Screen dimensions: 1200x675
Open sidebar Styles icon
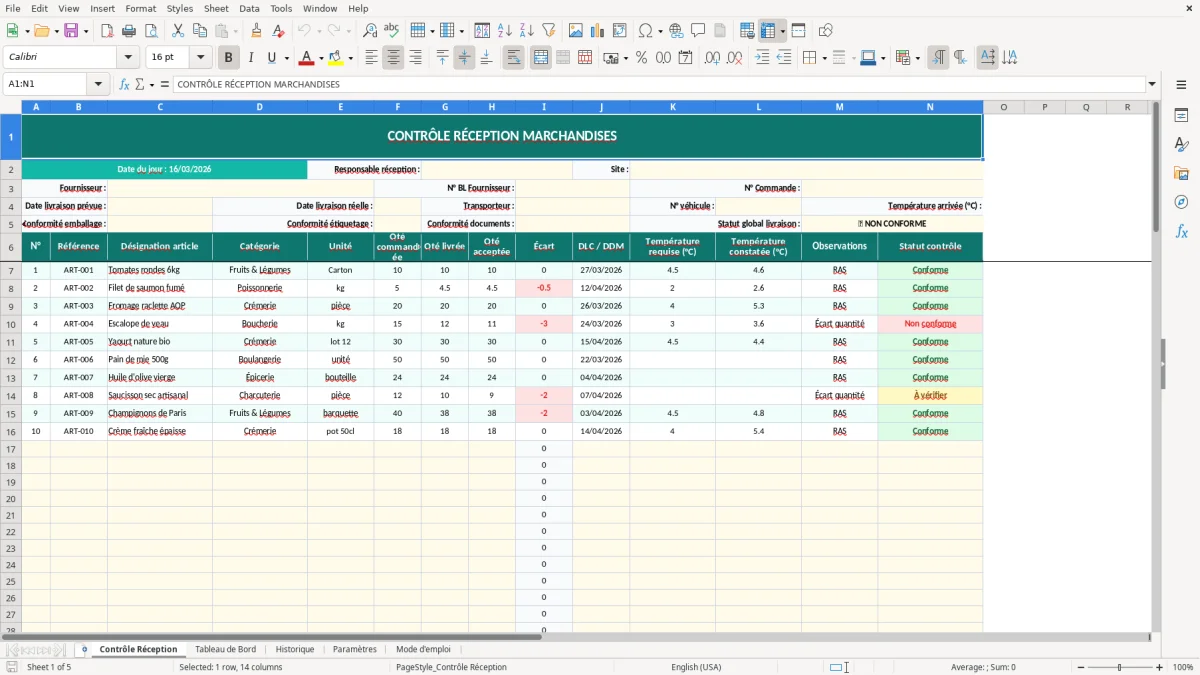[x=1181, y=144]
